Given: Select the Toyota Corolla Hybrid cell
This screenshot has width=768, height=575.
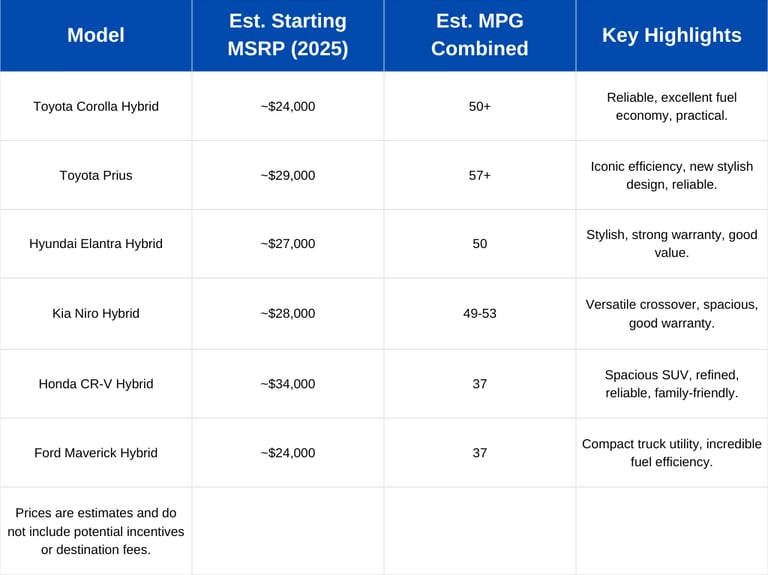Looking at the screenshot, I should click(x=96, y=106).
